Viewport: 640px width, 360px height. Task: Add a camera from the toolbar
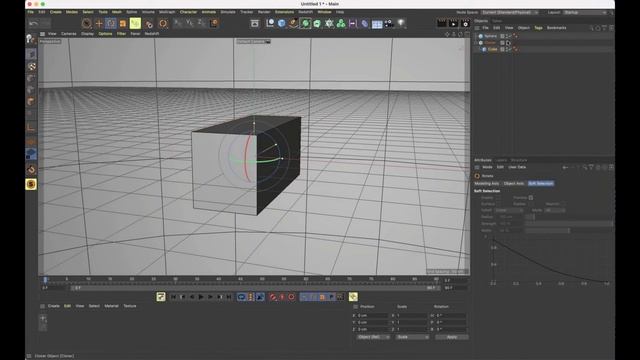pos(389,23)
